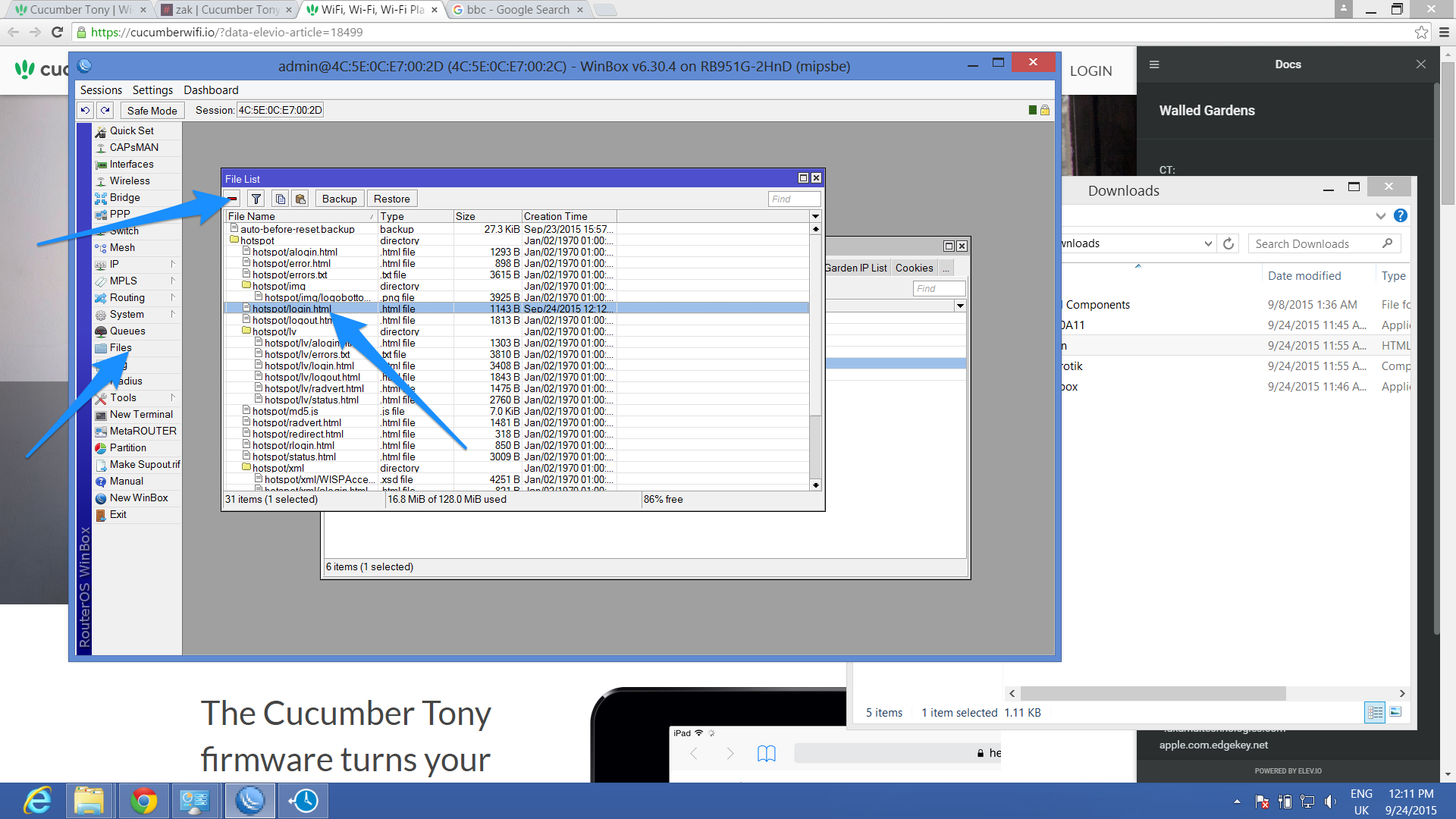Open the Sessions menu

pos(101,89)
